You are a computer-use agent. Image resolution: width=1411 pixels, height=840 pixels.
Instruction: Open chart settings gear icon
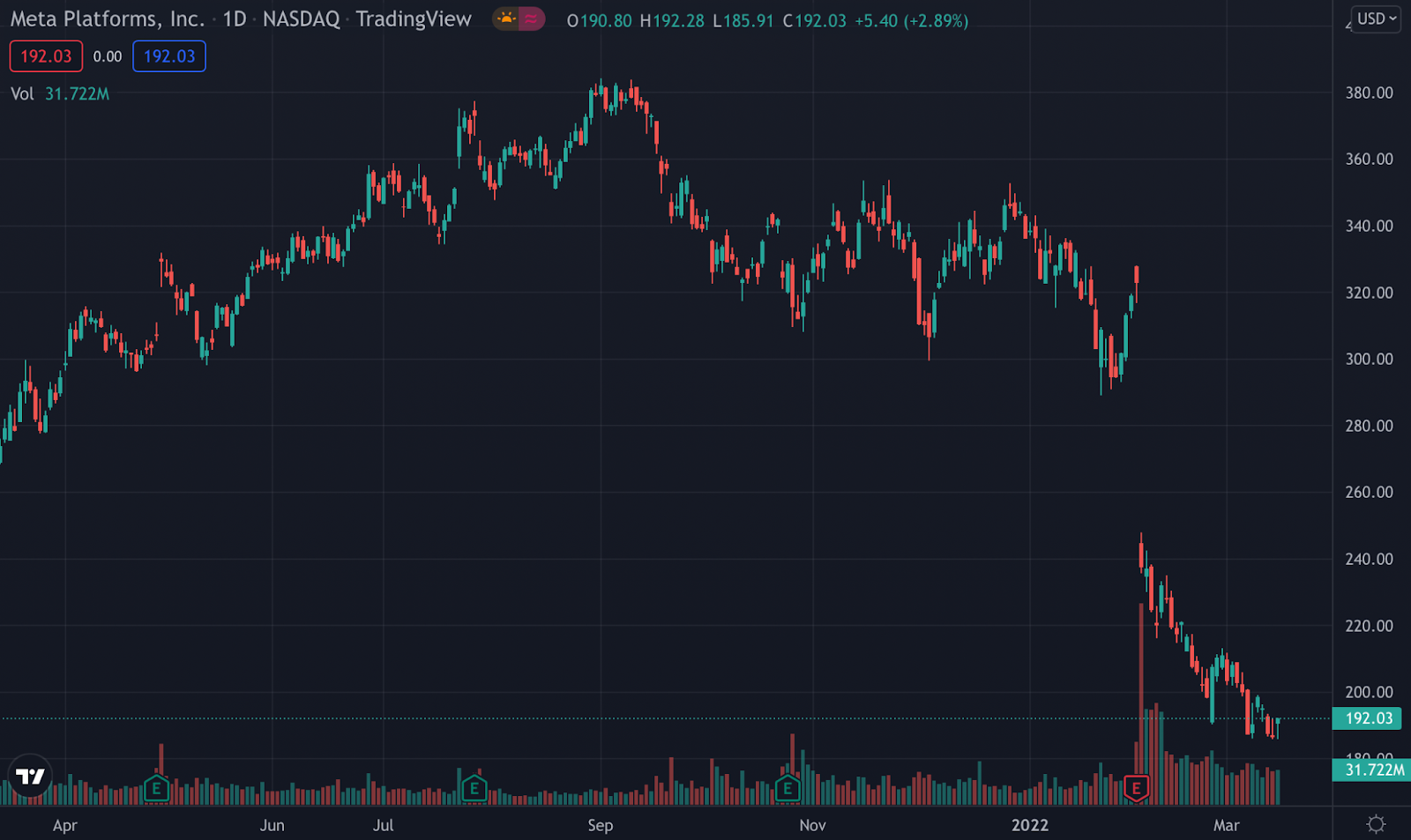[x=1376, y=824]
